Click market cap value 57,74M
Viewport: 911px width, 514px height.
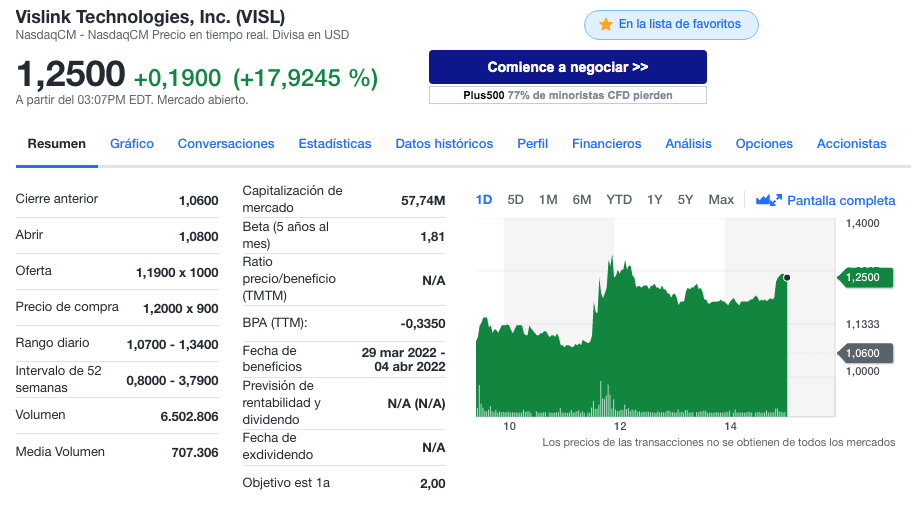pos(423,201)
